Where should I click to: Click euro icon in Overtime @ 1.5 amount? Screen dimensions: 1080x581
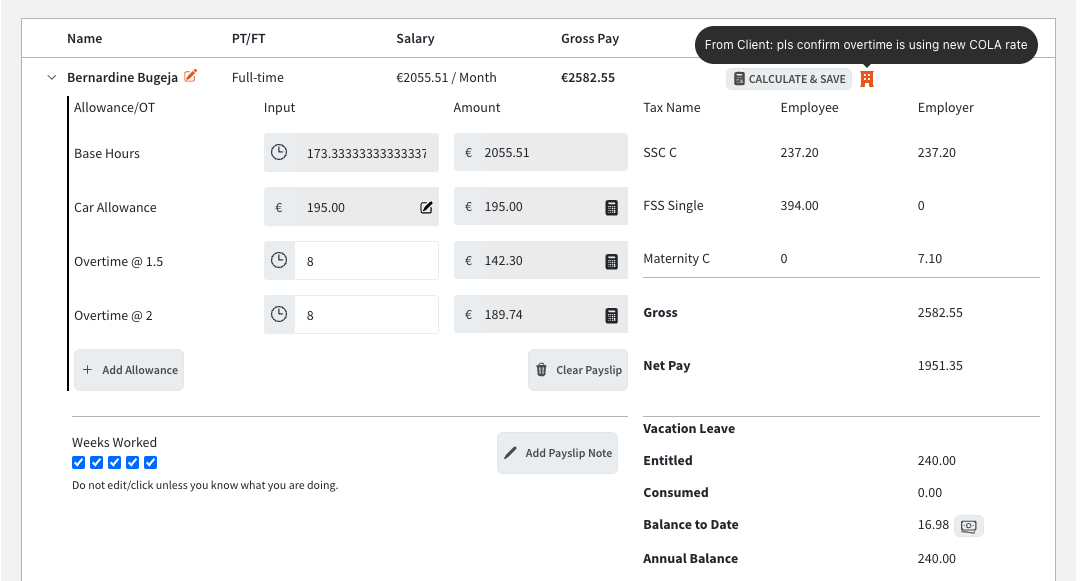click(x=468, y=260)
